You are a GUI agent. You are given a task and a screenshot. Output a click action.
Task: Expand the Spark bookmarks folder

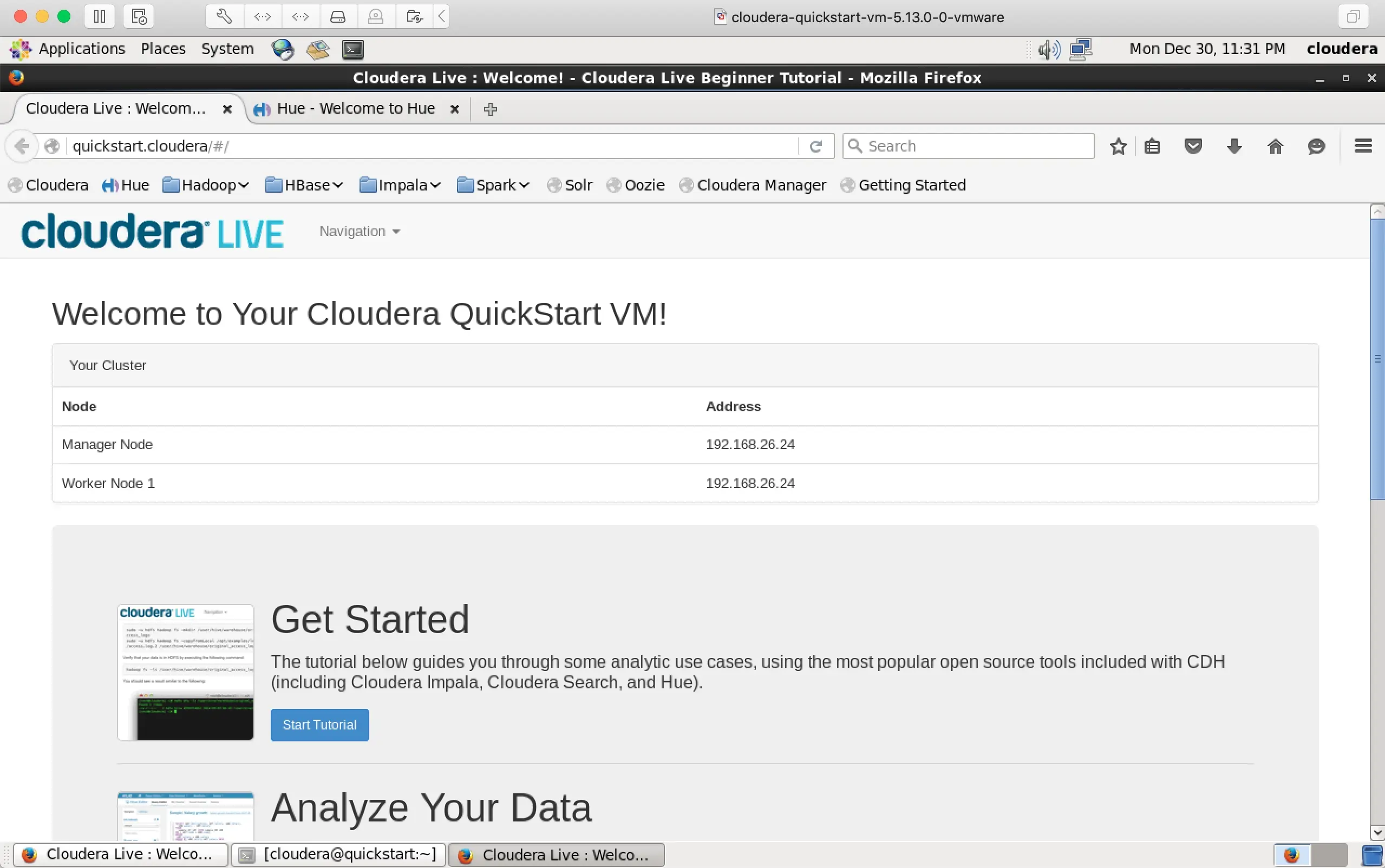tap(493, 185)
